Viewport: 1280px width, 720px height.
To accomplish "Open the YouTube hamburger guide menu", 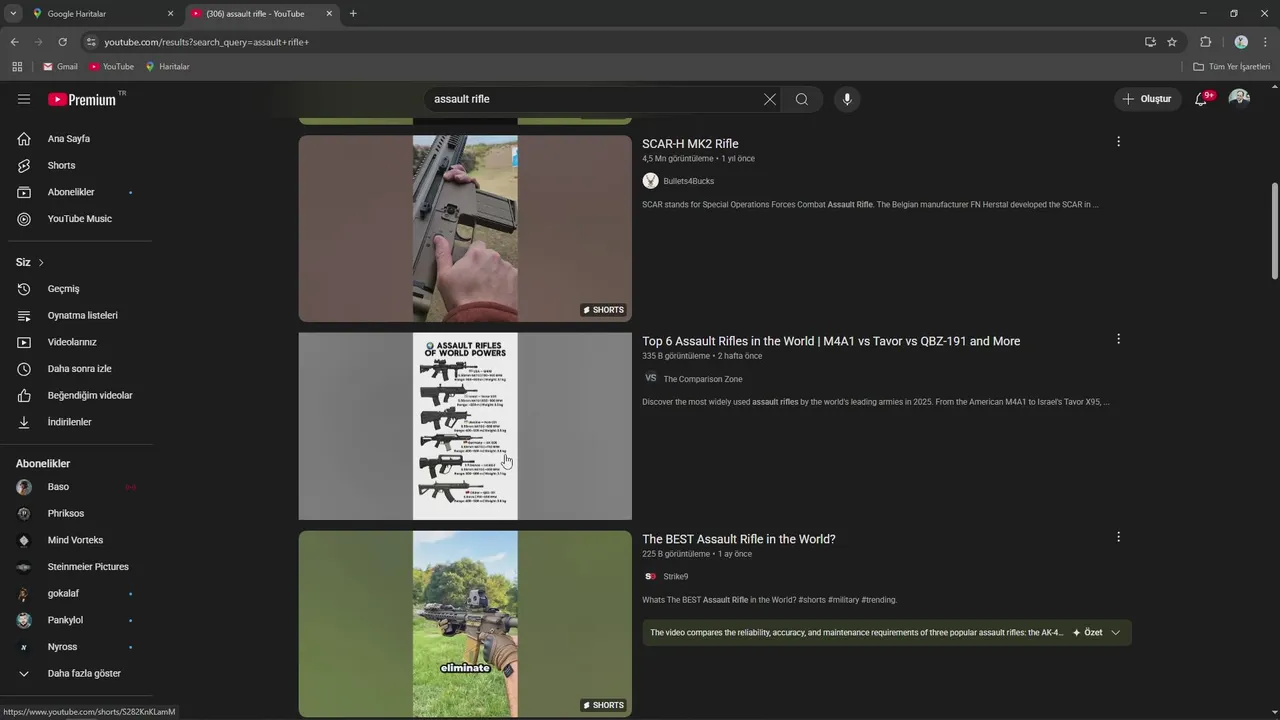I will pyautogui.click(x=24, y=99).
